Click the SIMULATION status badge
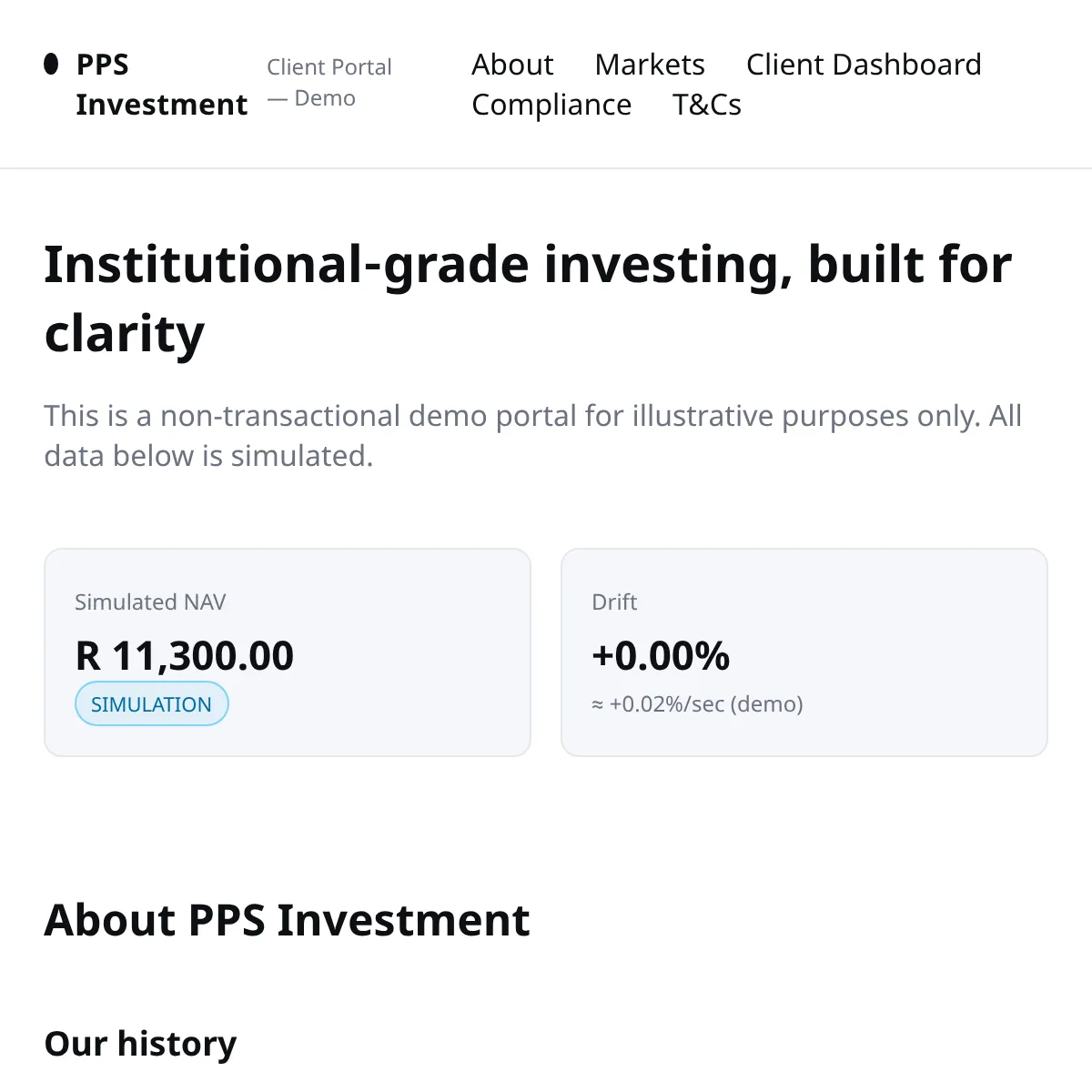This screenshot has height=1092, width=1092. pyautogui.click(x=151, y=703)
